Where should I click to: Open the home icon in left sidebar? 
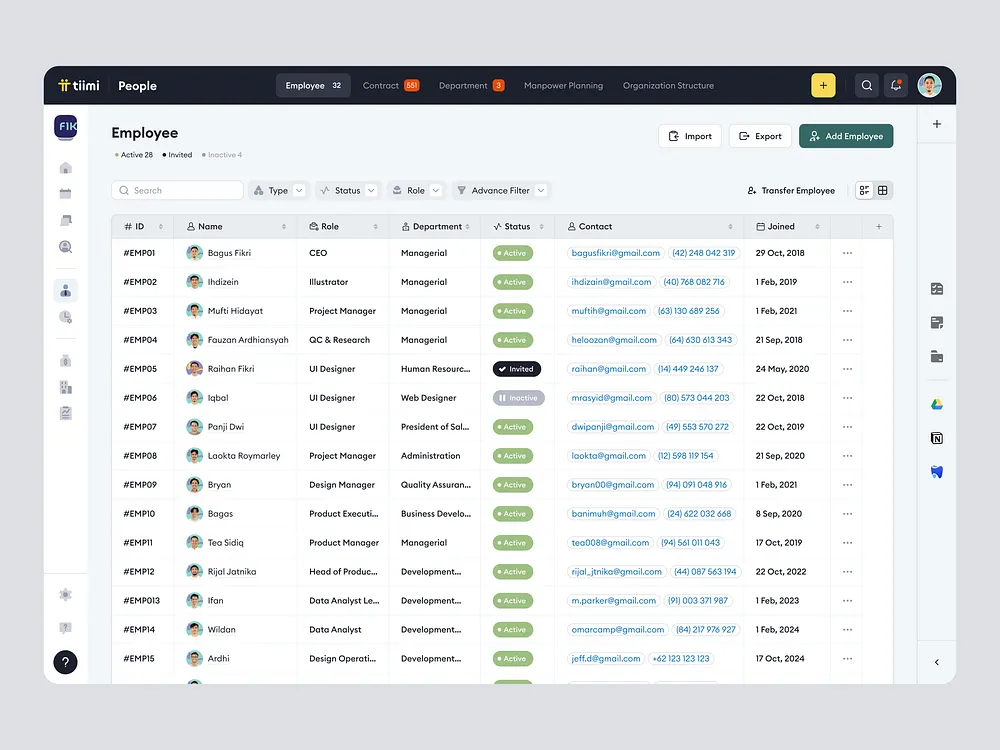(65, 169)
